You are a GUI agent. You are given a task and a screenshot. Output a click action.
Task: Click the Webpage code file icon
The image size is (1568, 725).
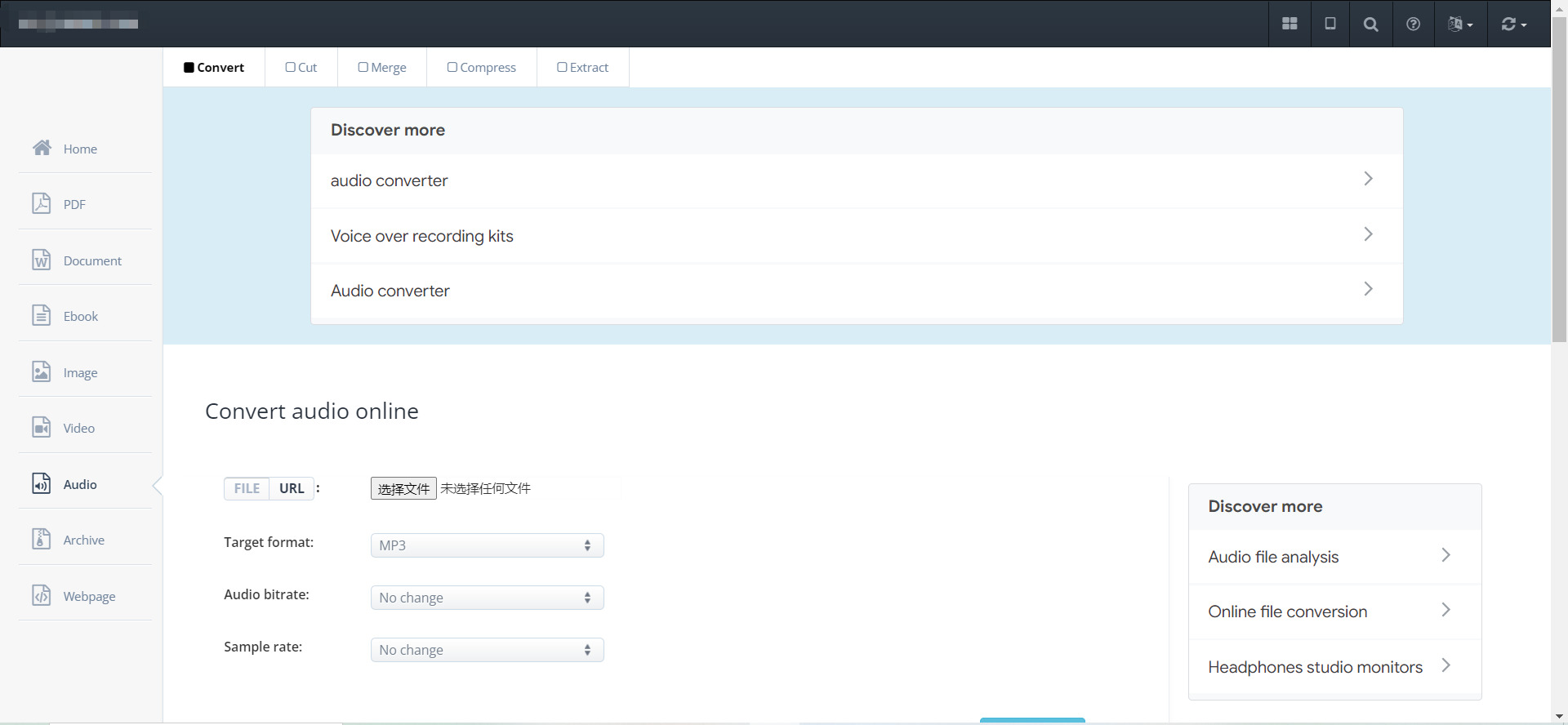click(42, 595)
